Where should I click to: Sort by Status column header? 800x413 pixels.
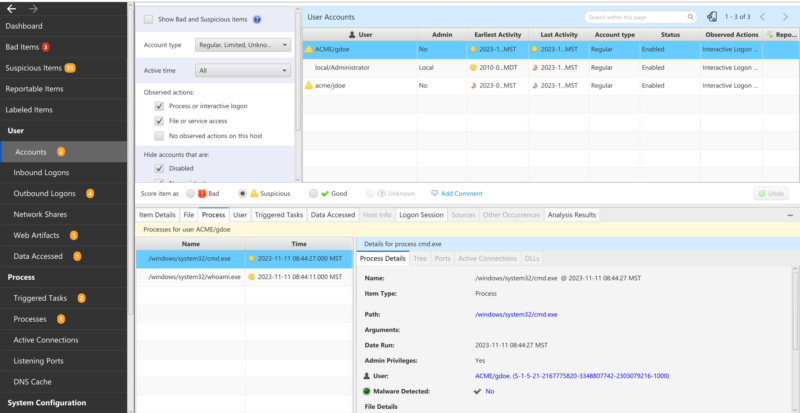pyautogui.click(x=670, y=35)
